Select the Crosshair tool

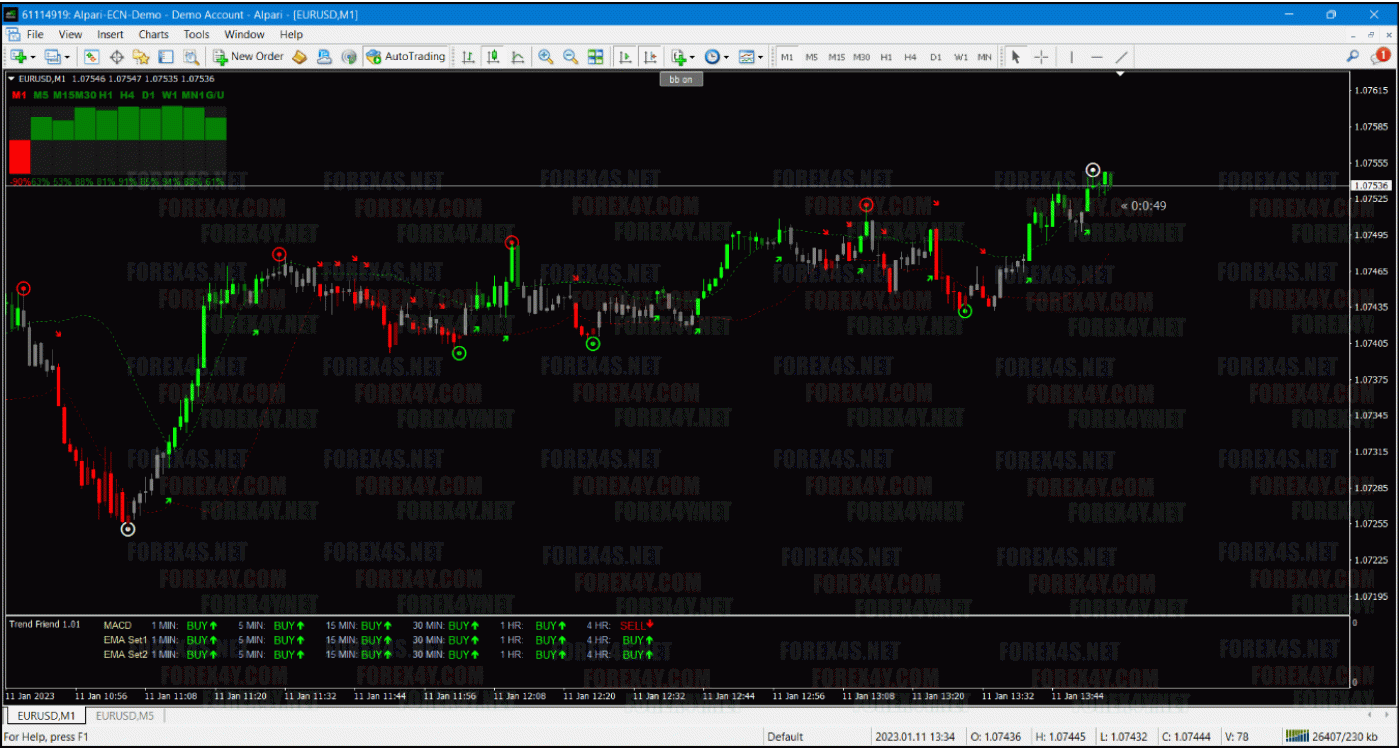(x=1042, y=57)
